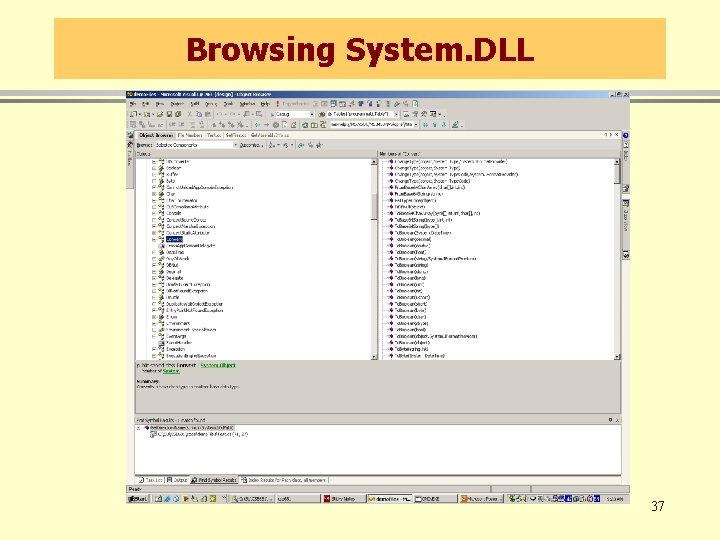Open the Project menu
The image size is (720, 540).
pyautogui.click(x=177, y=104)
